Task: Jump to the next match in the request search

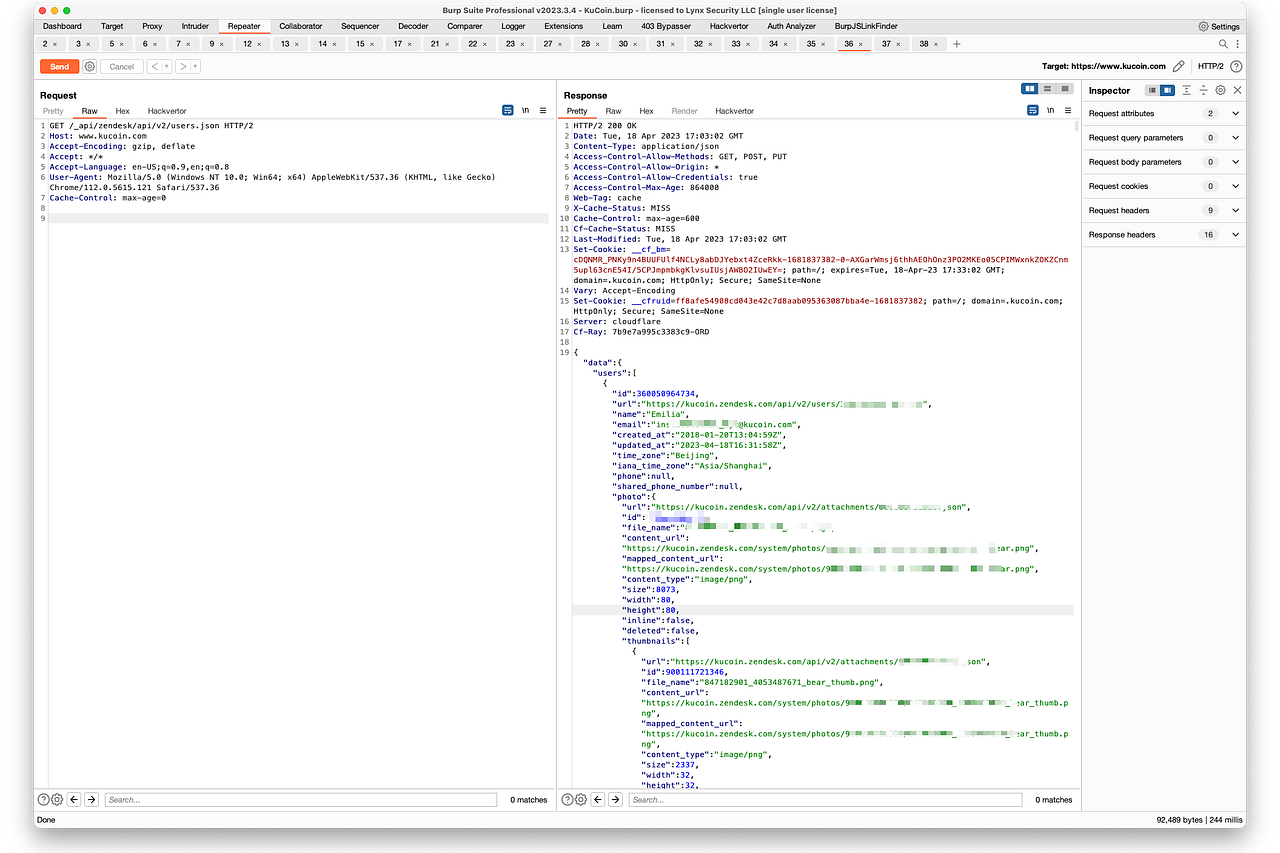Action: 91,799
